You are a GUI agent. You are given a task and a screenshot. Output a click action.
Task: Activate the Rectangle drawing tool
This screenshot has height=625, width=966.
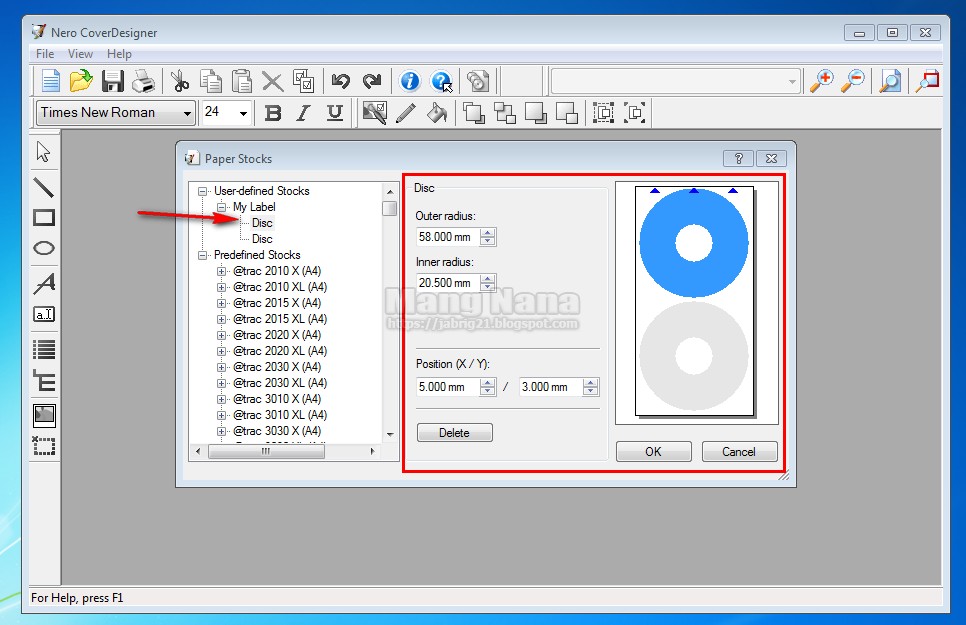click(43, 217)
